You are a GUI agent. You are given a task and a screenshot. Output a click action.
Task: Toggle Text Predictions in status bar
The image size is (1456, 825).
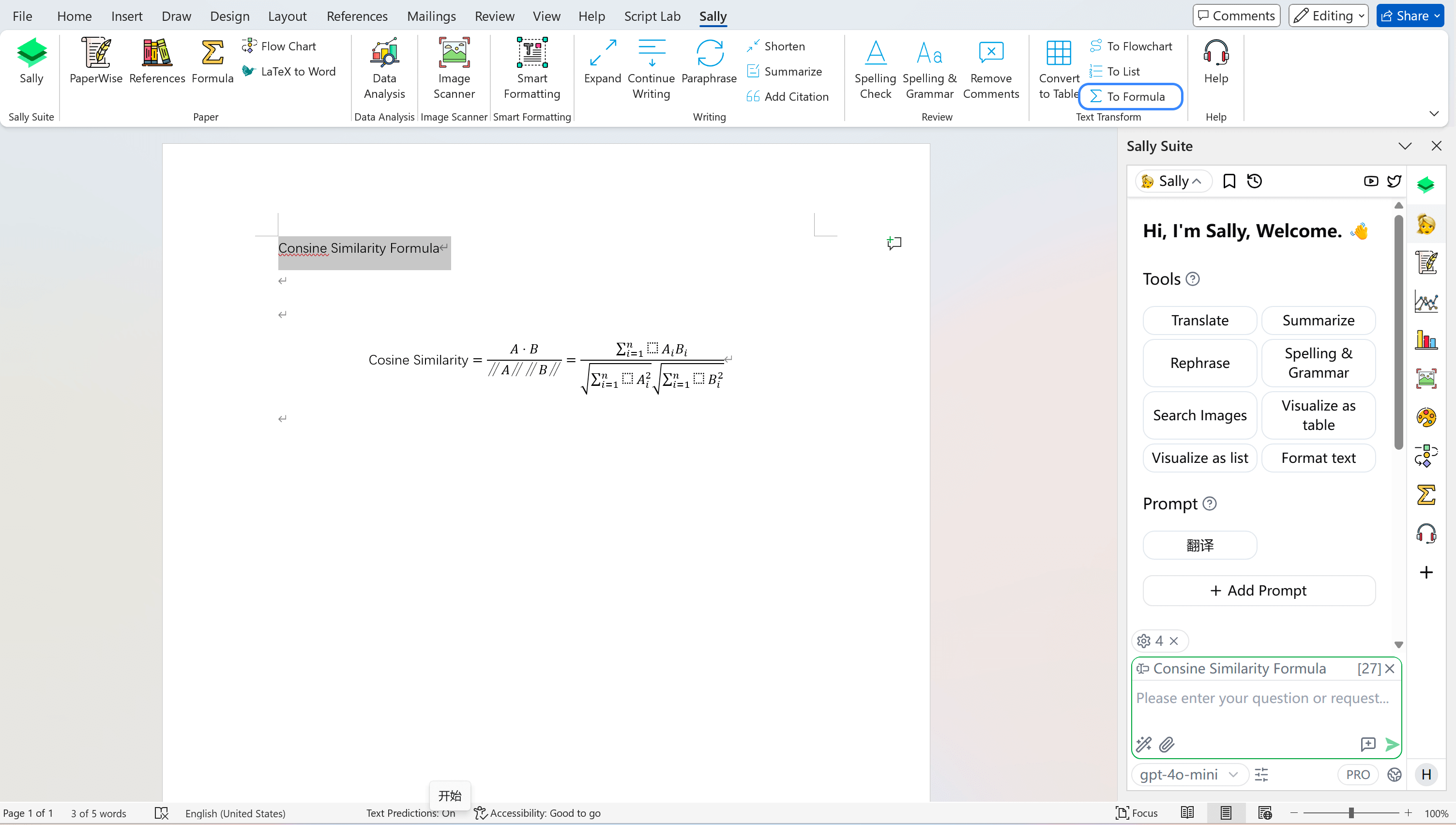pos(410,813)
